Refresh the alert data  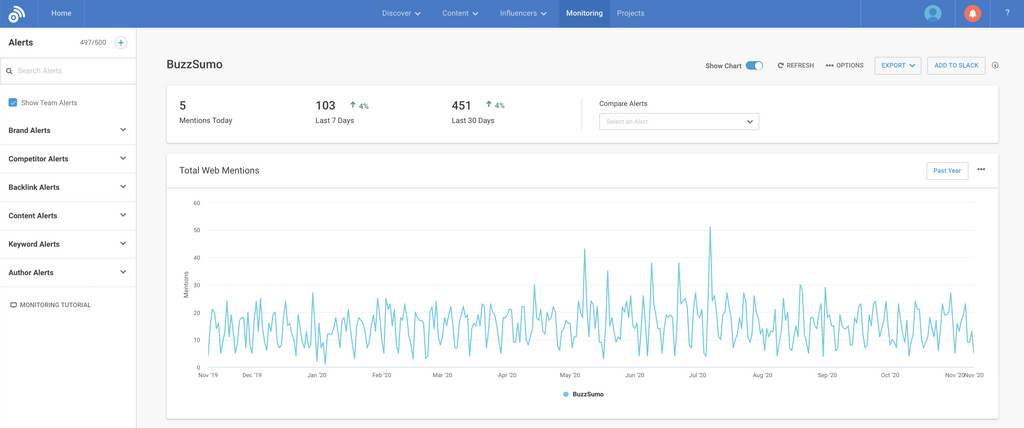coord(796,66)
